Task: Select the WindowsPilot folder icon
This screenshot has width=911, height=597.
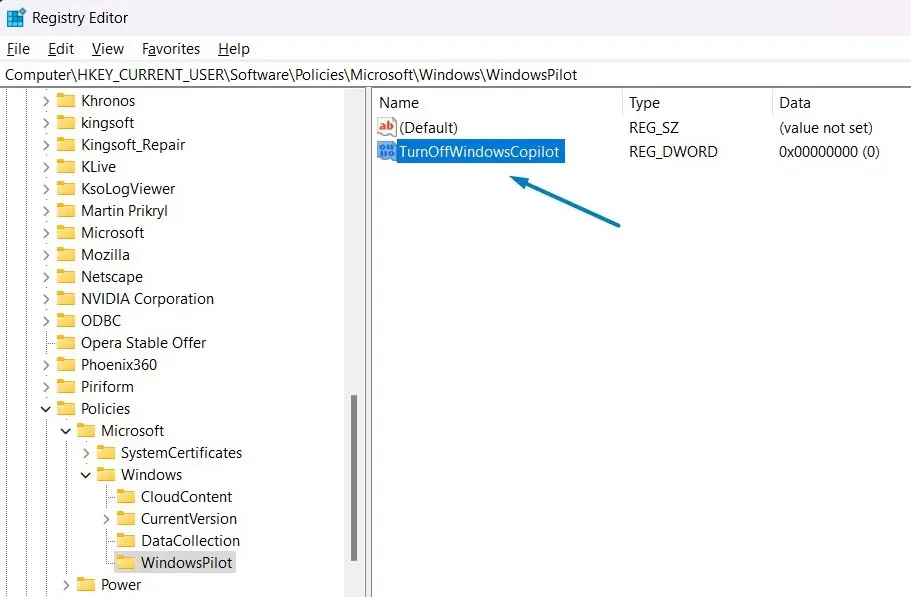Action: coord(126,563)
